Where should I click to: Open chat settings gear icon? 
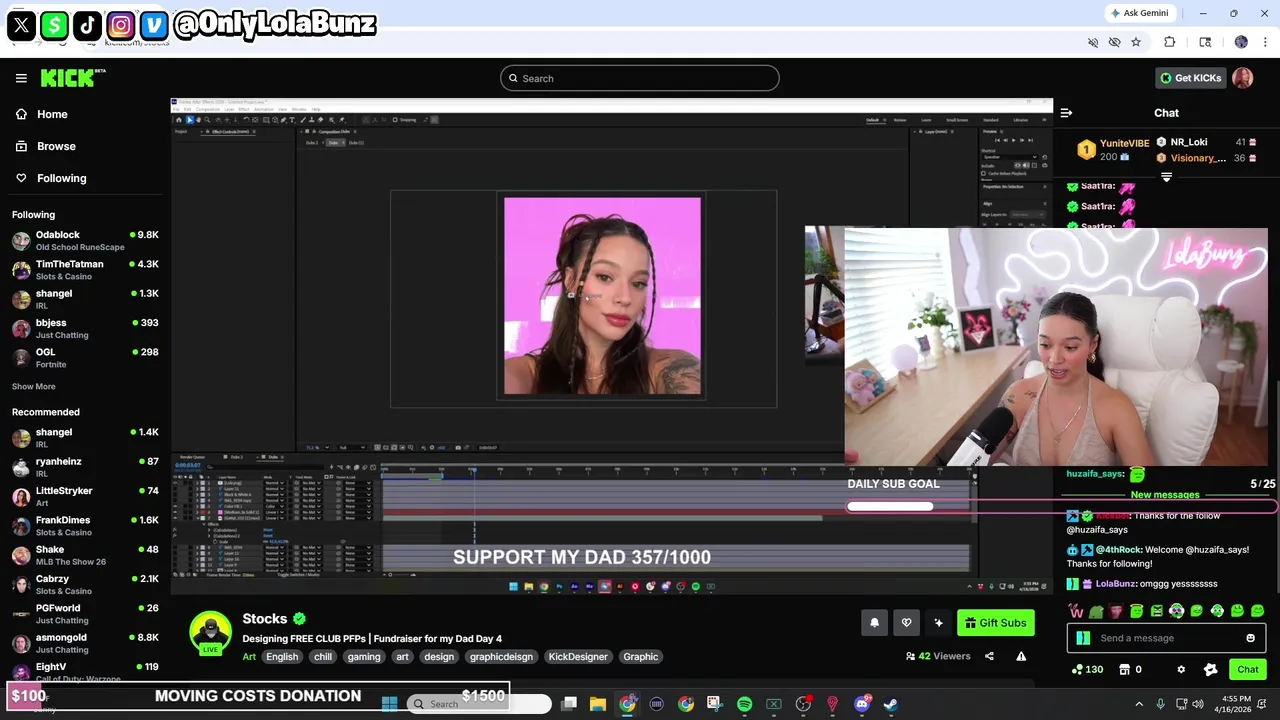click(x=1181, y=670)
